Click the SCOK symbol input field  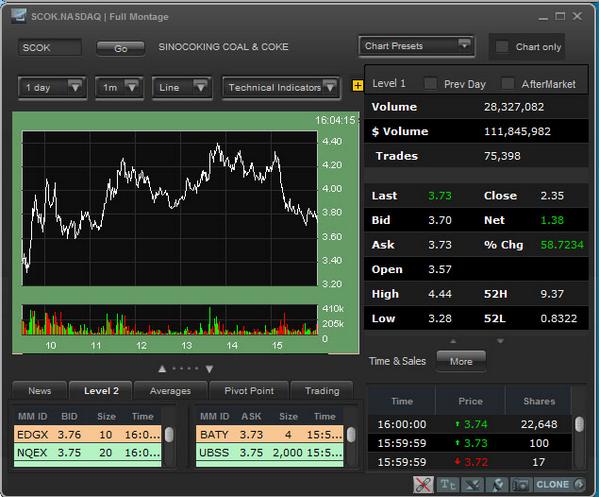pos(50,48)
